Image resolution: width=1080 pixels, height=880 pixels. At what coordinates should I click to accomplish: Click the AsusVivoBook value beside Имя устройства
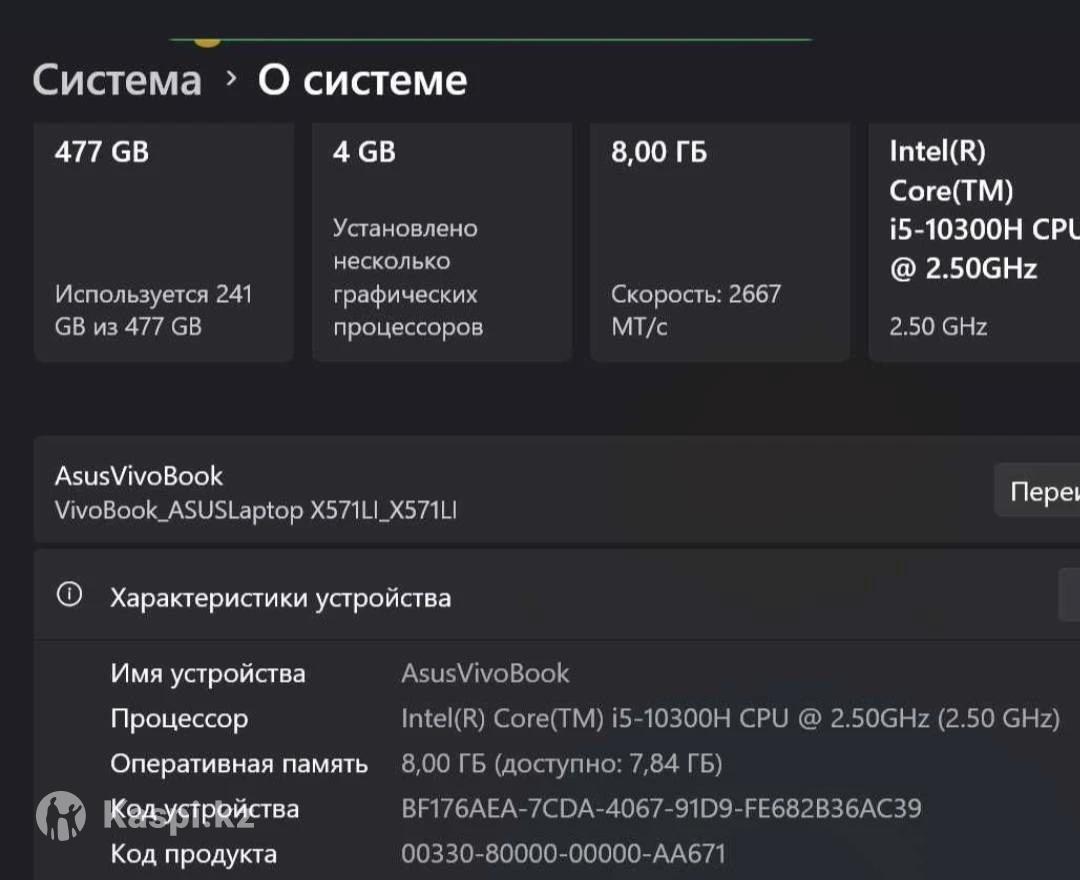coord(485,673)
